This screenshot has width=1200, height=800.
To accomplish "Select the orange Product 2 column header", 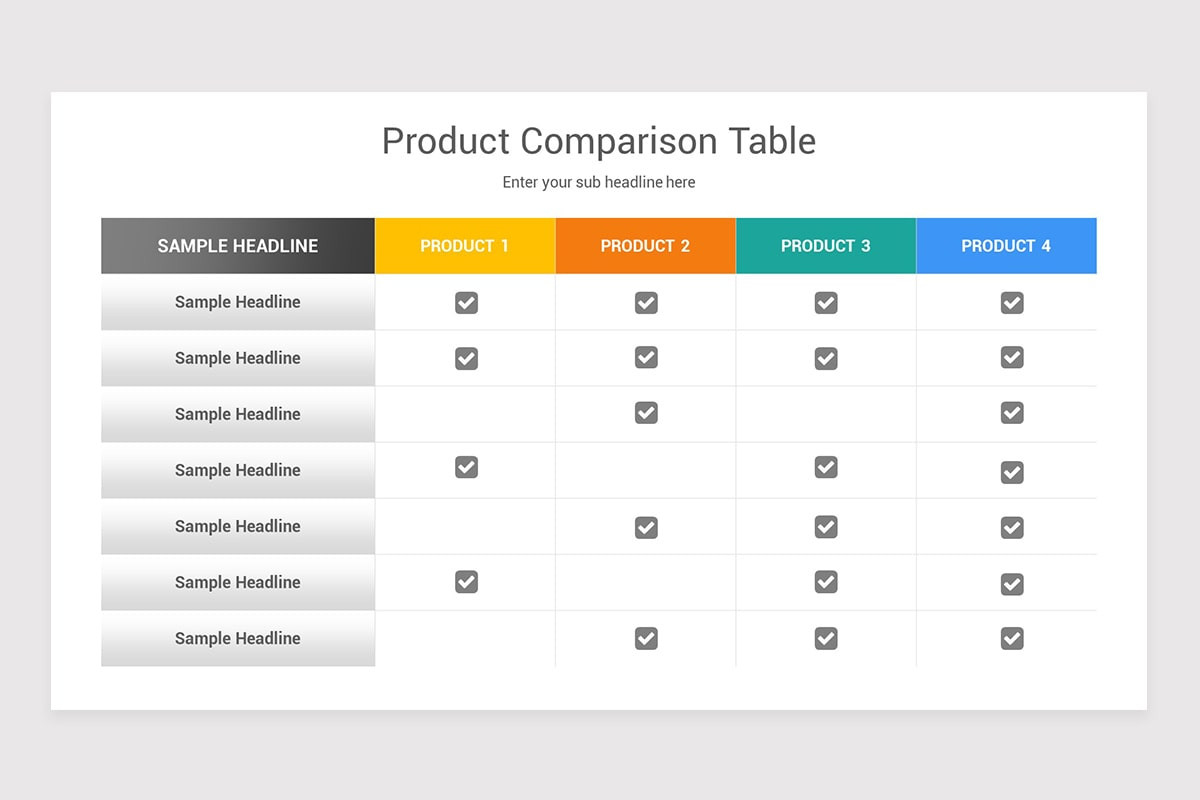I will click(645, 246).
